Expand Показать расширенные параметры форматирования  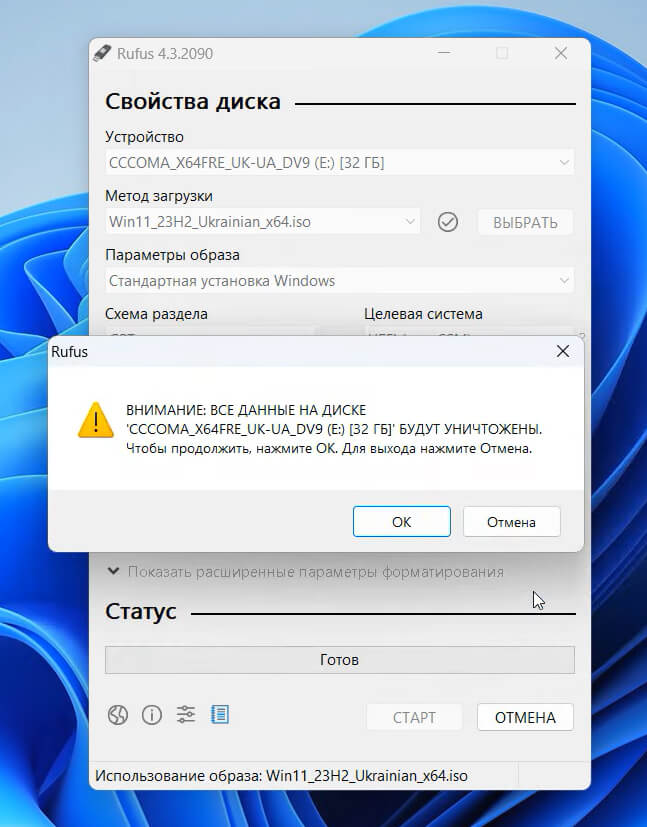click(x=306, y=572)
